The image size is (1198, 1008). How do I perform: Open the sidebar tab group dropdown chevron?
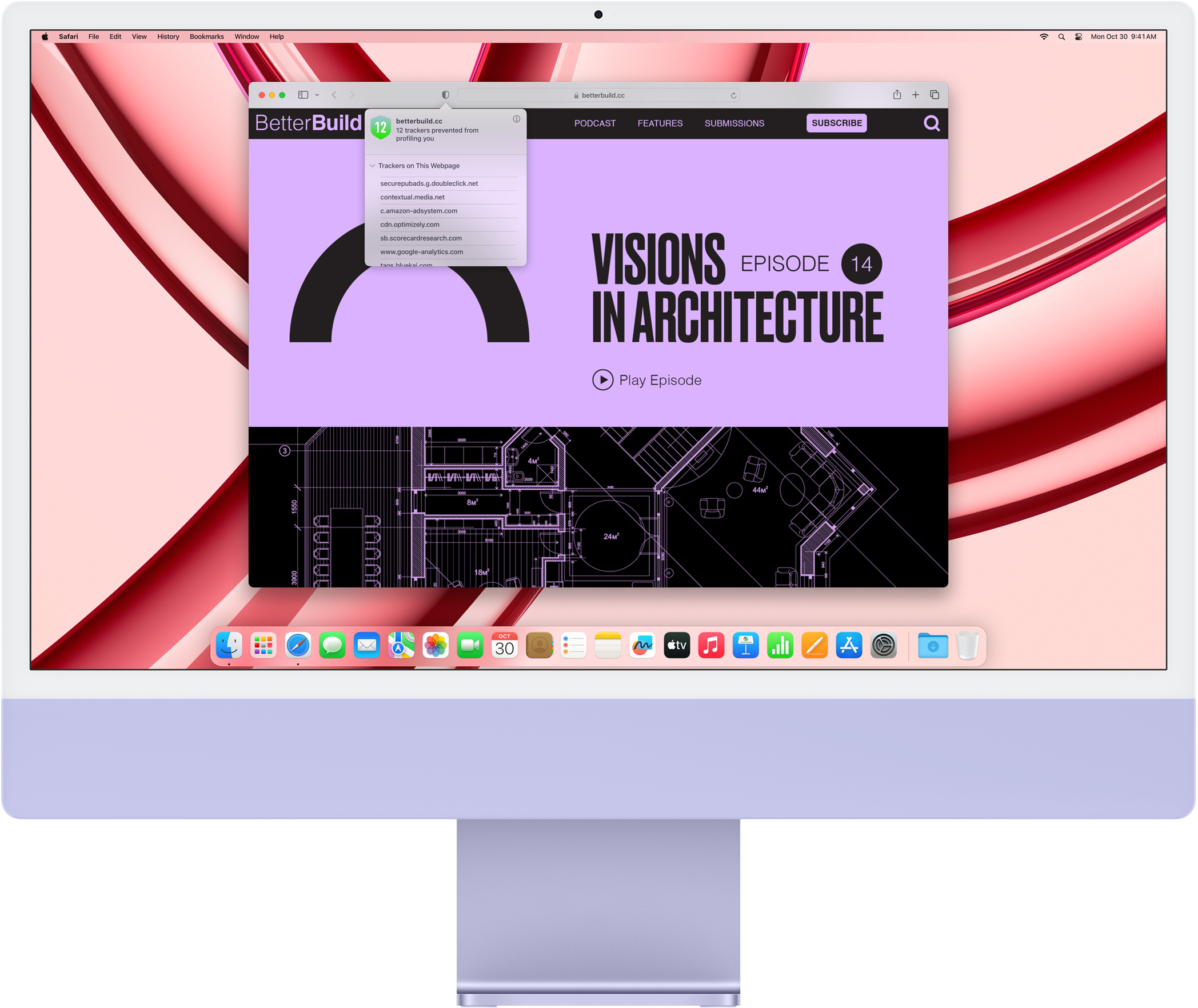pyautogui.click(x=317, y=95)
